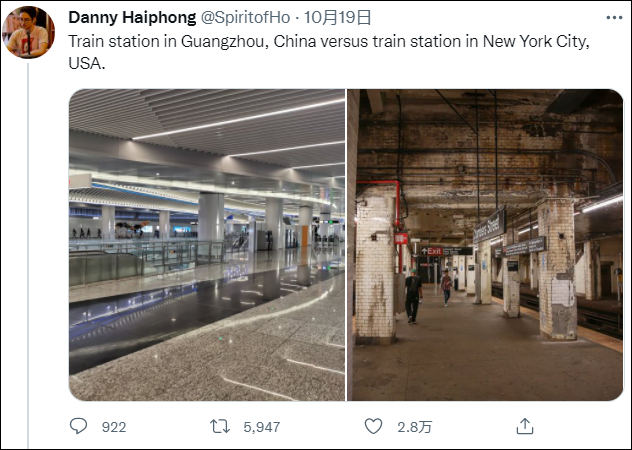Viewport: 632px width, 450px height.
Task: Click the 5,947 retweet count
Action: tap(261, 427)
